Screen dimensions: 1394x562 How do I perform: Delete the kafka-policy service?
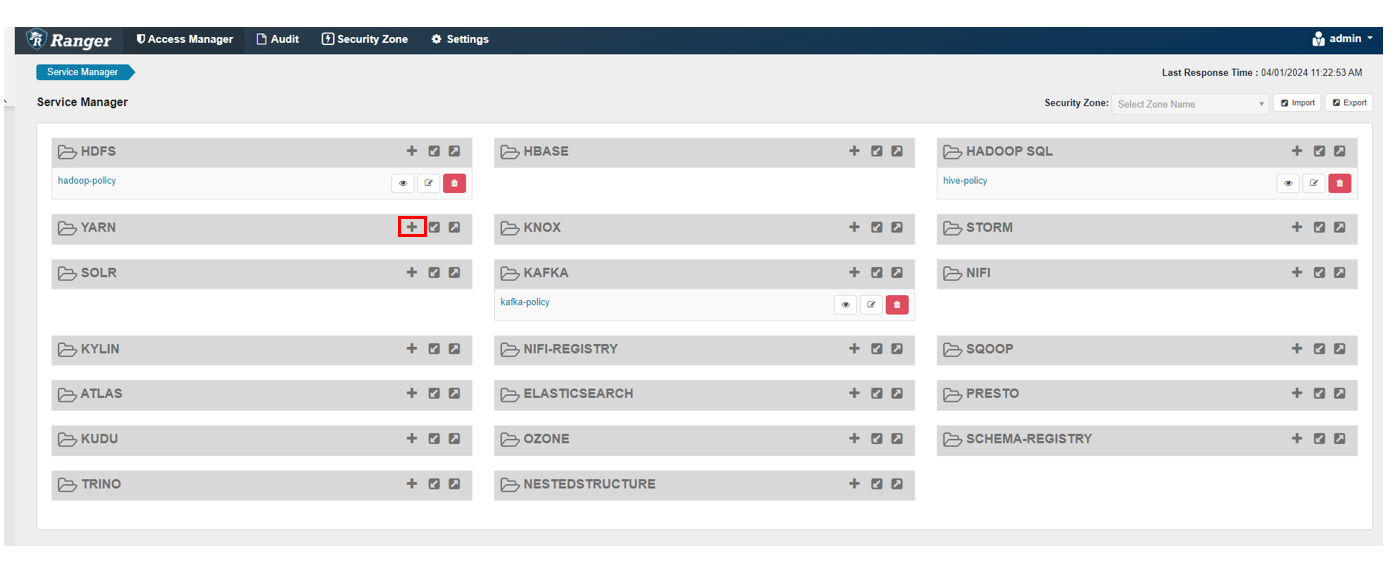897,304
